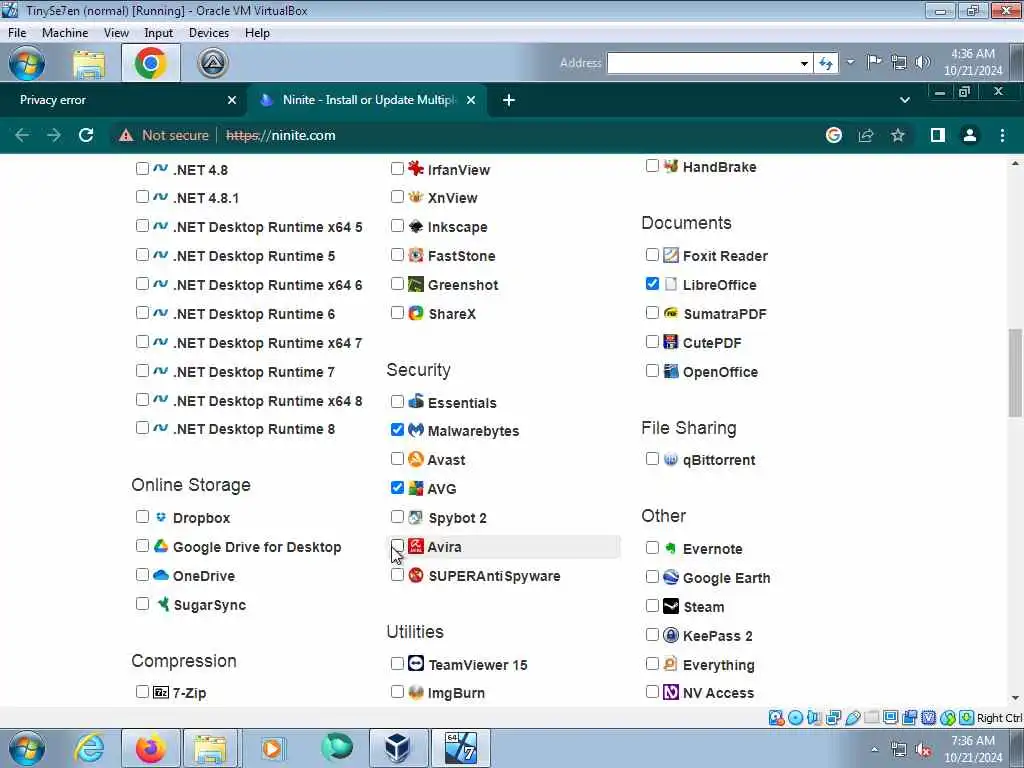Open the Chrome three-dot menu

(x=1002, y=135)
